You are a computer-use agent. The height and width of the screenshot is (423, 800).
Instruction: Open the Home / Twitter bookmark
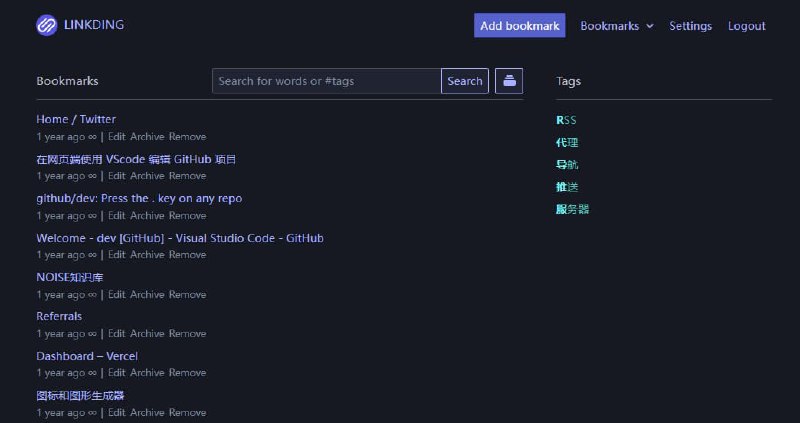[76, 119]
